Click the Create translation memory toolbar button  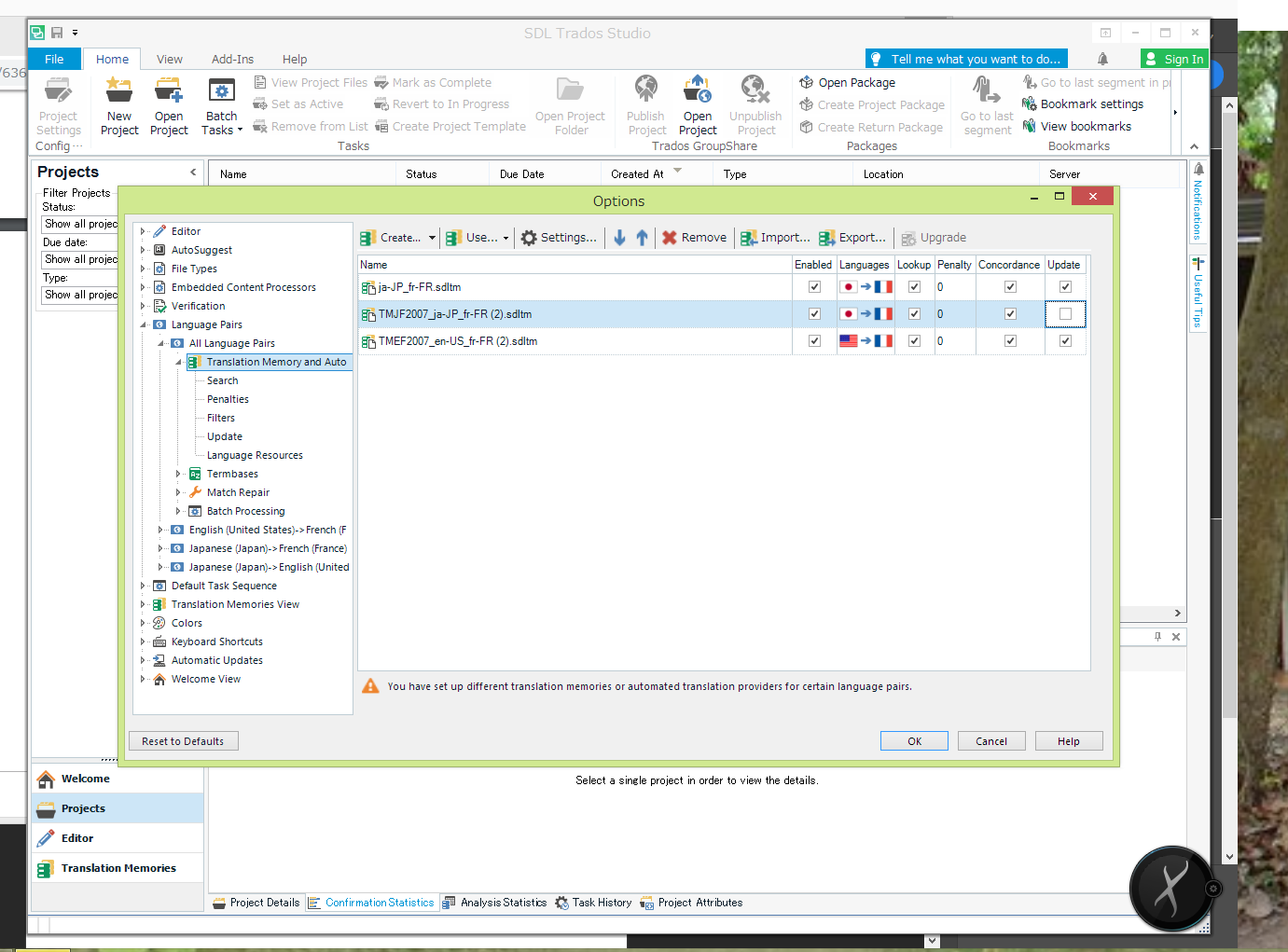coord(391,238)
